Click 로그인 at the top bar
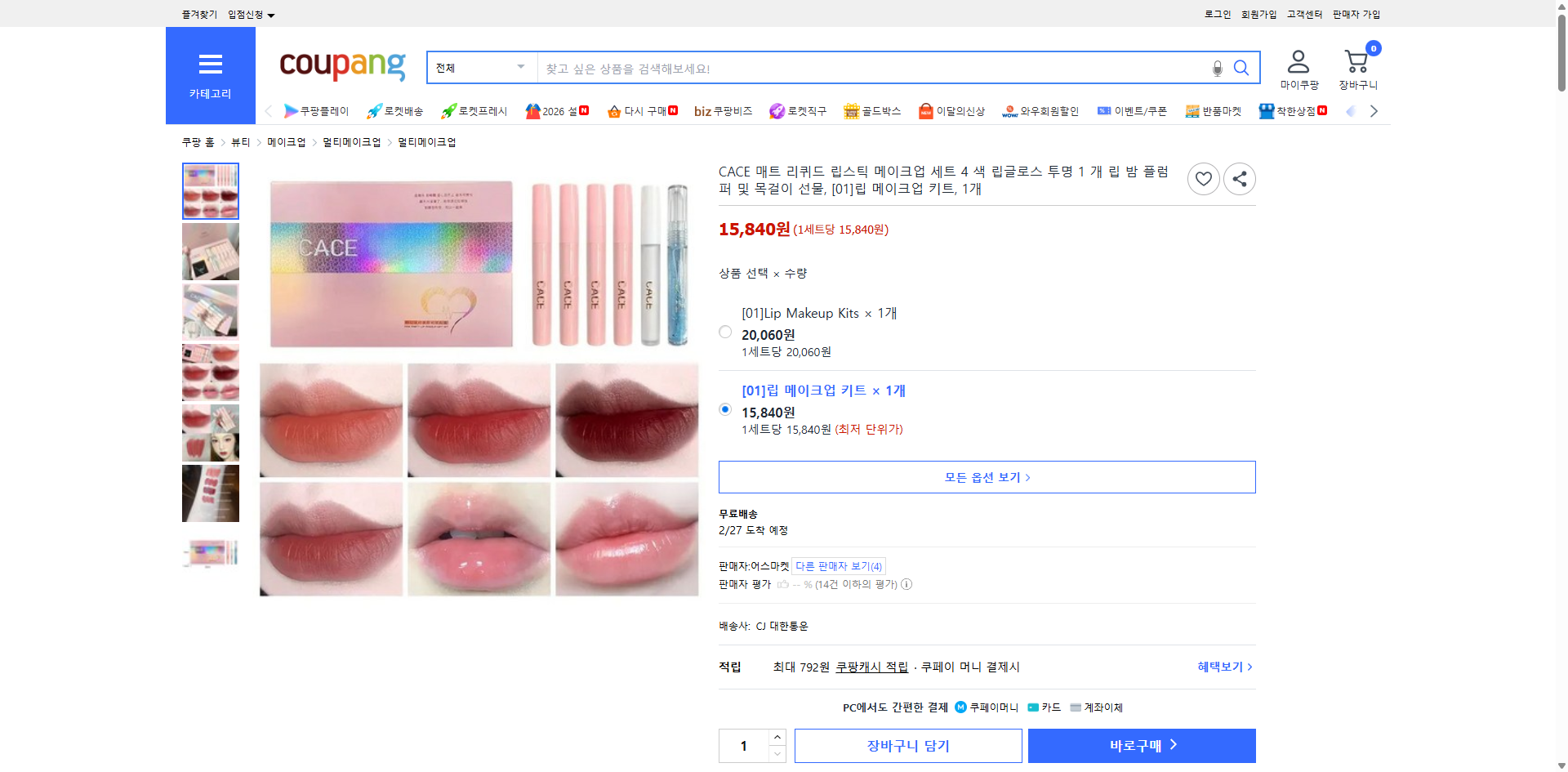Screen dimensions: 1568x772 coord(1217,14)
